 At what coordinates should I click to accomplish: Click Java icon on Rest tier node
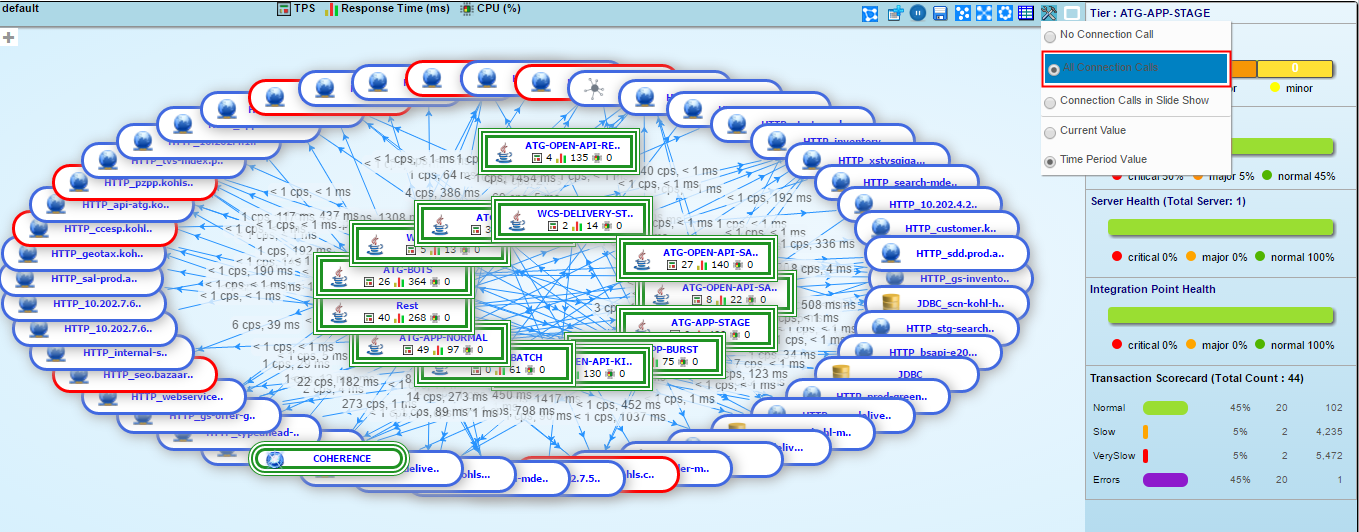[341, 313]
